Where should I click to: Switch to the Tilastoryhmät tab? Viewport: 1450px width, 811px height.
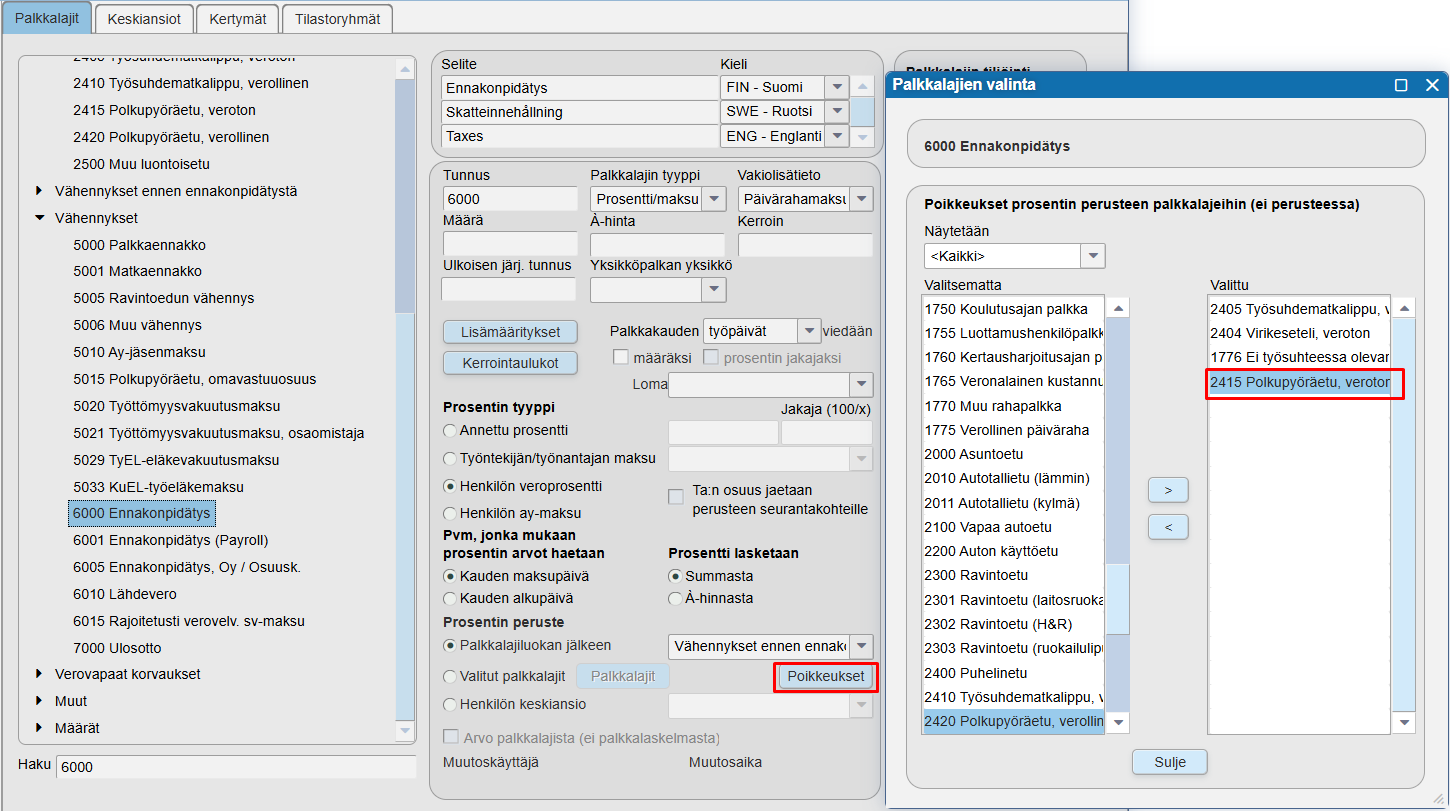(x=338, y=19)
